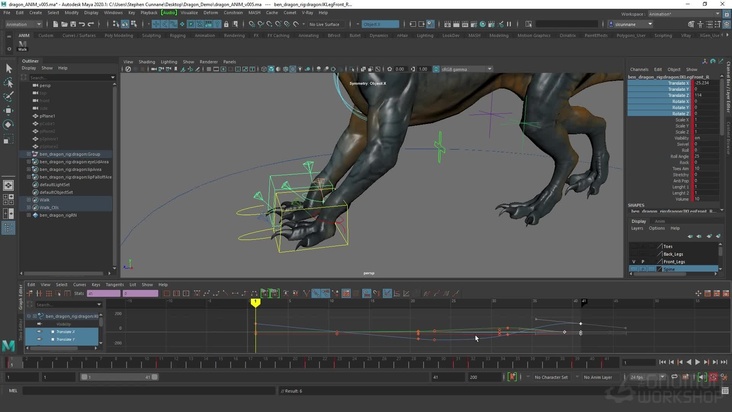Click the Insert Keys tool in Graph Editor
The image size is (732, 412).
pyautogui.click(x=39, y=293)
